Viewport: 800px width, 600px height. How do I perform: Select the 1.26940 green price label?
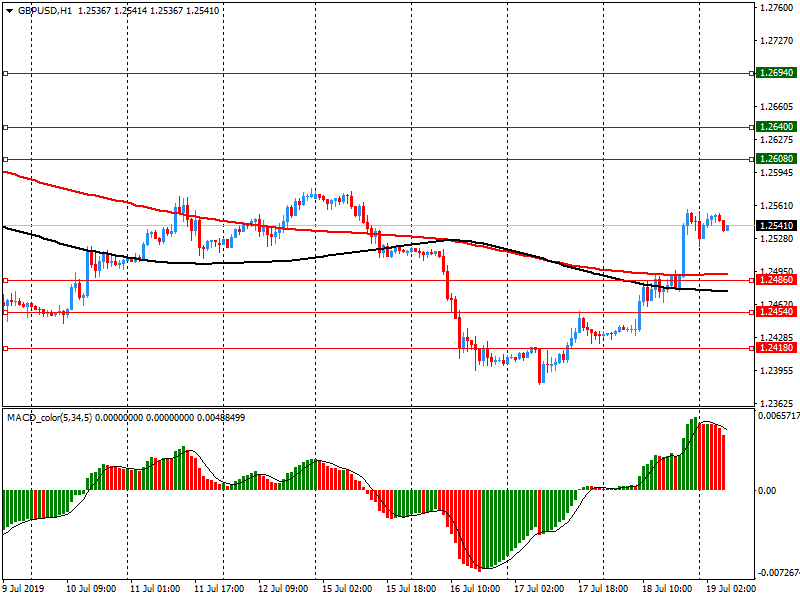777,73
